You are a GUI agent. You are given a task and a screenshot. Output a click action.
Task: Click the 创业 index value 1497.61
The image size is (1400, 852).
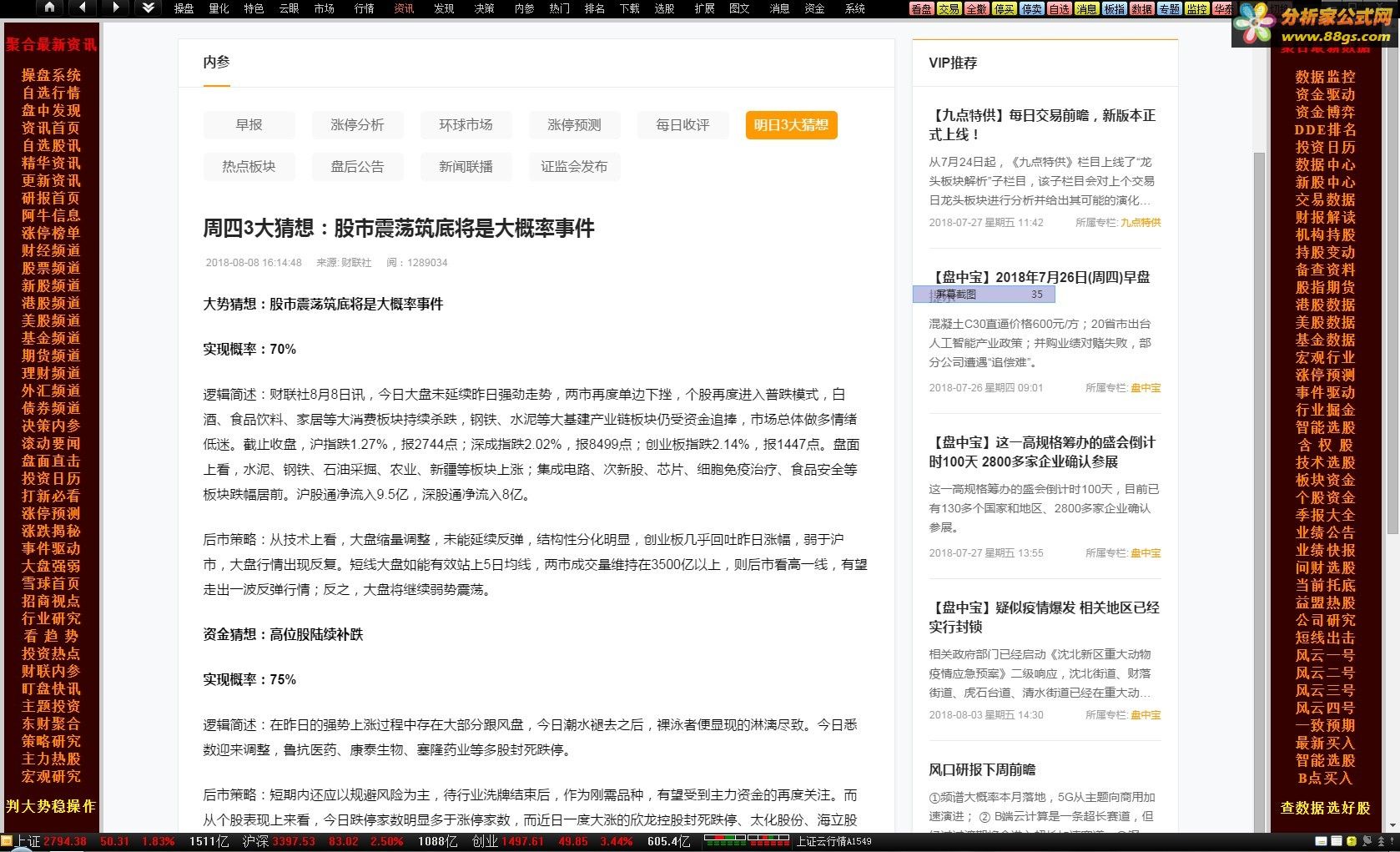point(522,842)
